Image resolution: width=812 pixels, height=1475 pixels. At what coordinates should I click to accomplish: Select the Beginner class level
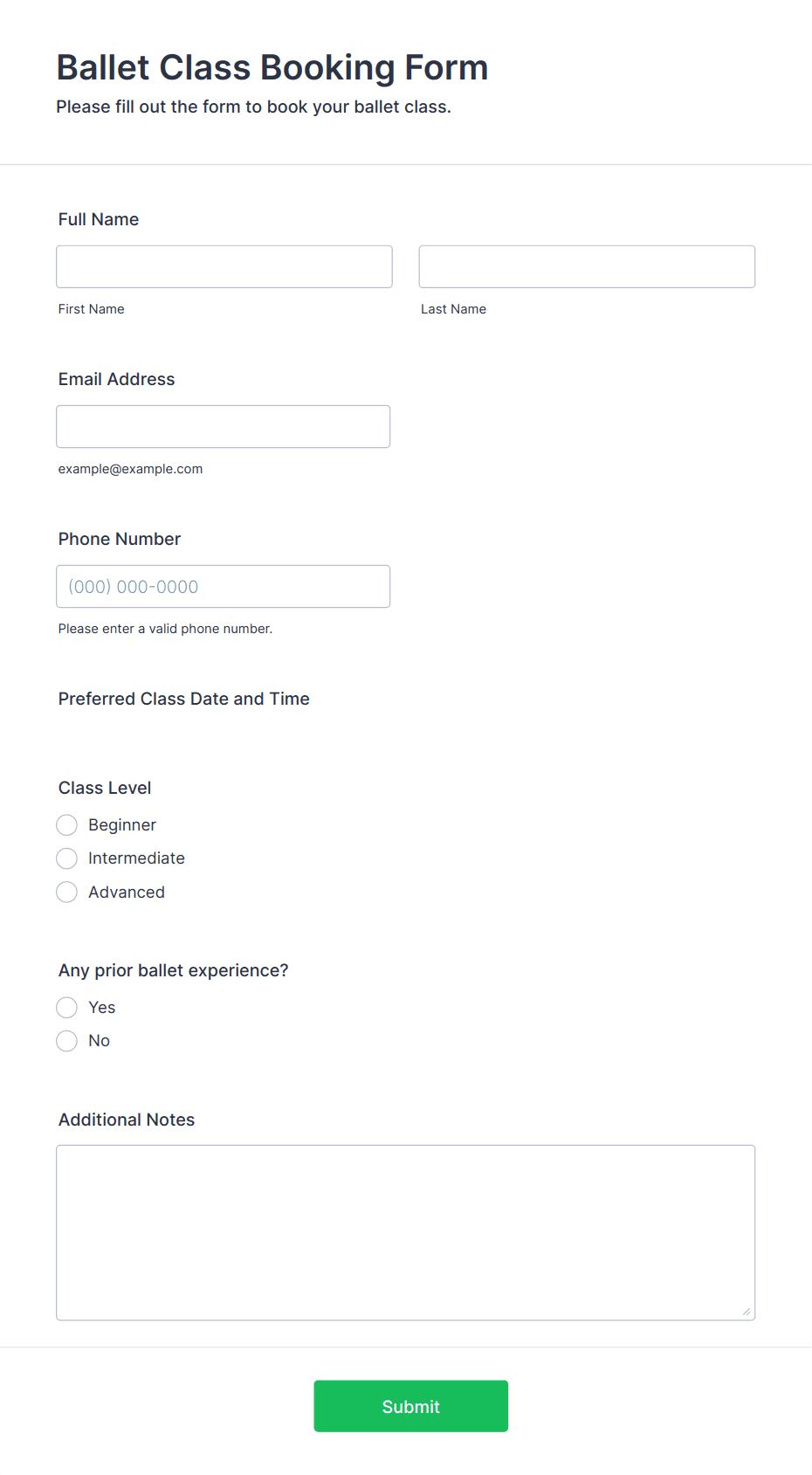pos(67,825)
